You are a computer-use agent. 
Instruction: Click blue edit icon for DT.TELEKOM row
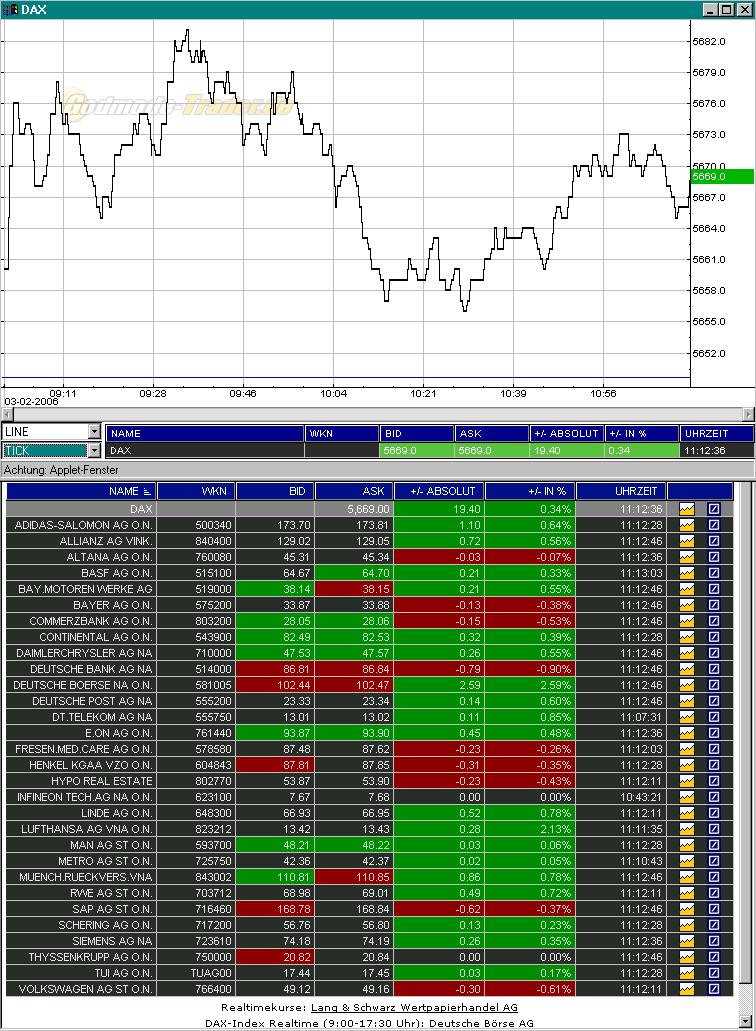pyautogui.click(x=714, y=717)
